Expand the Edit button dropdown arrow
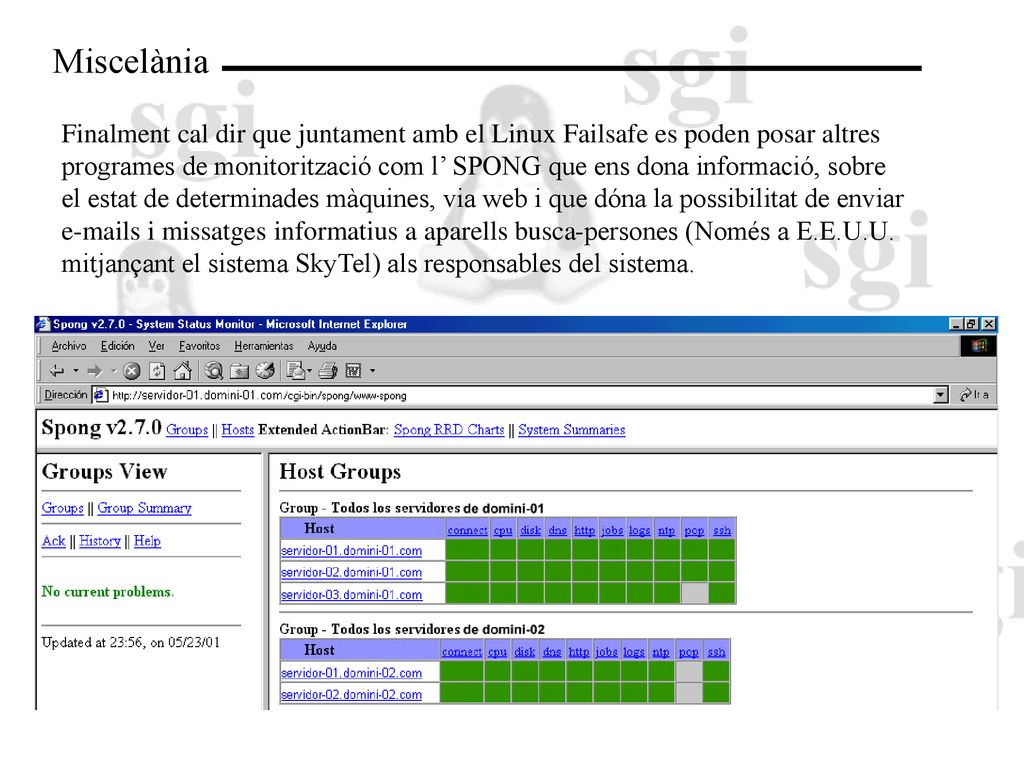The width and height of the screenshot is (1024, 768). [x=372, y=371]
